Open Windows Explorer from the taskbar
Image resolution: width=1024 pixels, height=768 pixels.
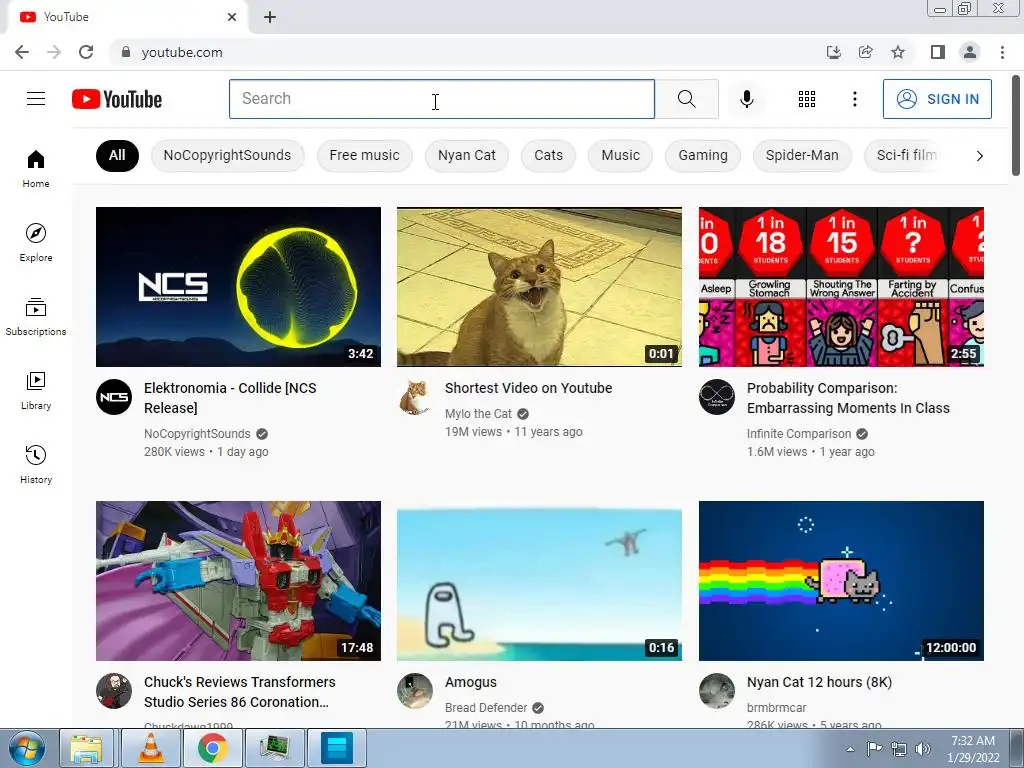(86, 748)
